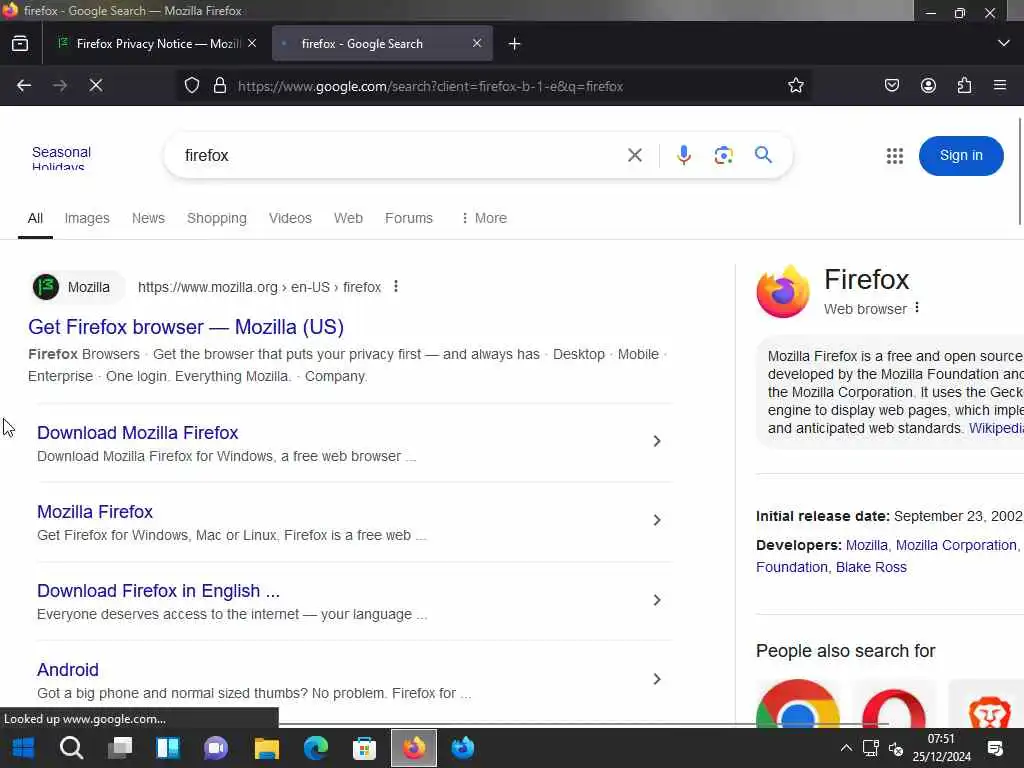The image size is (1024, 768).
Task: Select Brave under People also search for
Action: [986, 705]
